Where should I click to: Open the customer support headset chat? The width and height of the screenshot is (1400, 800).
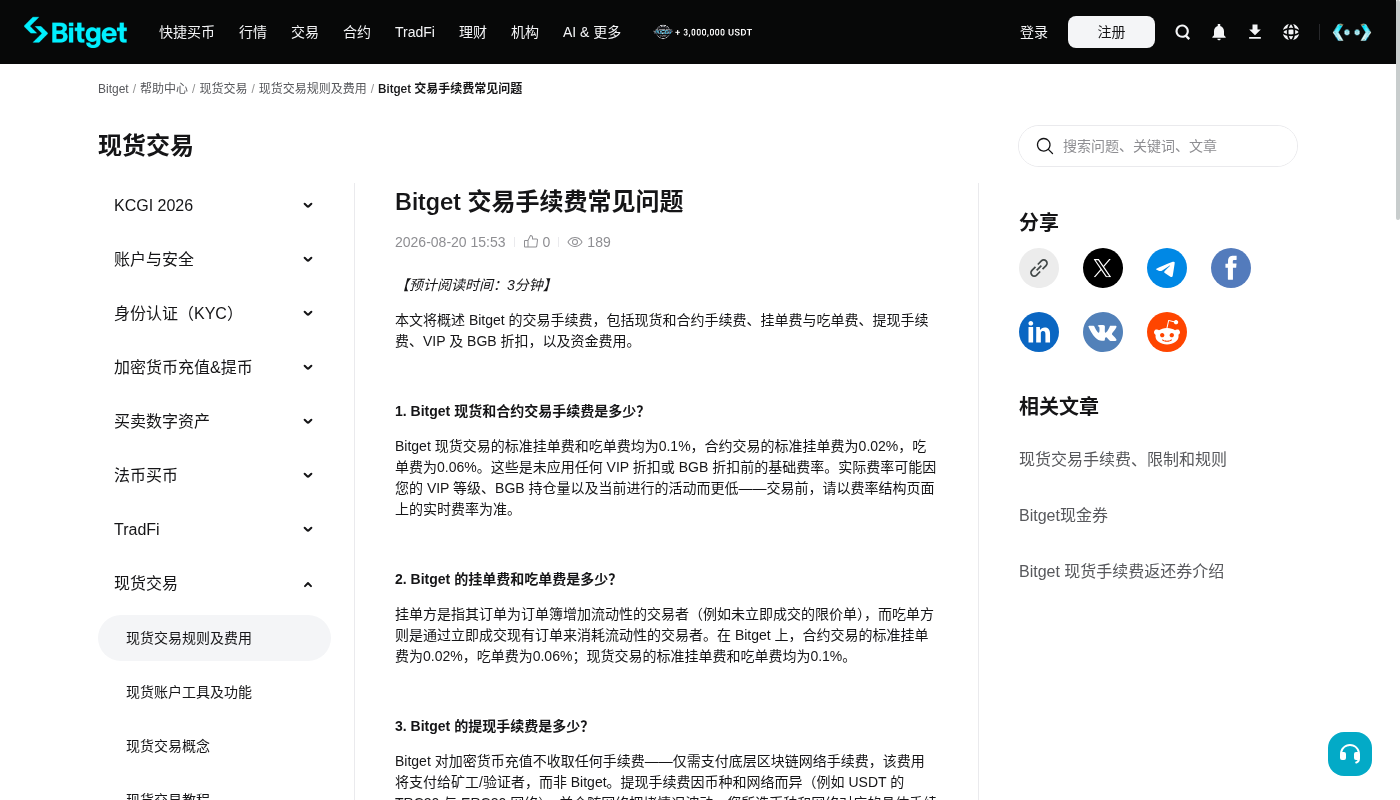[x=1350, y=754]
